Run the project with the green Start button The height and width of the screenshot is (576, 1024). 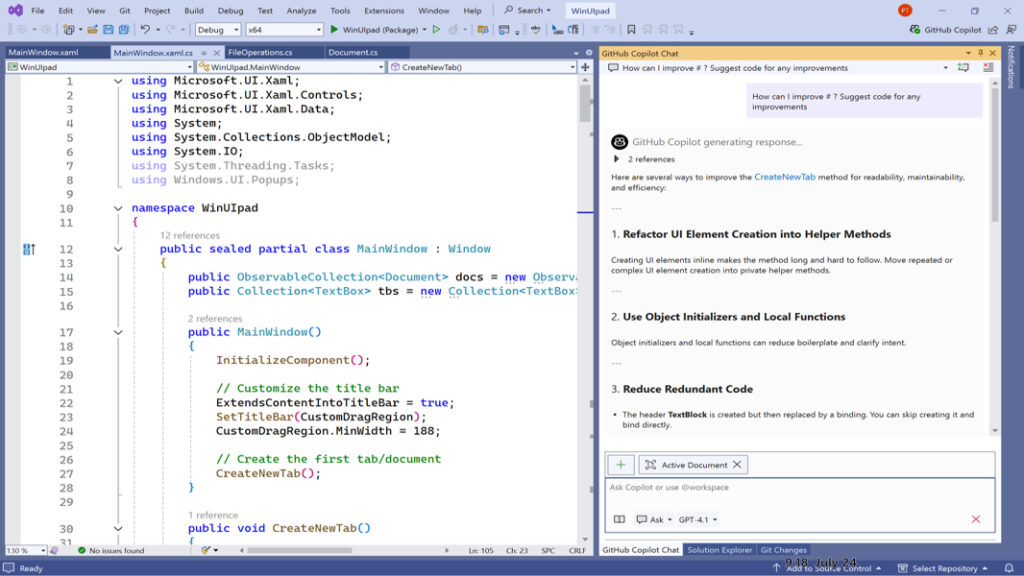[334, 29]
